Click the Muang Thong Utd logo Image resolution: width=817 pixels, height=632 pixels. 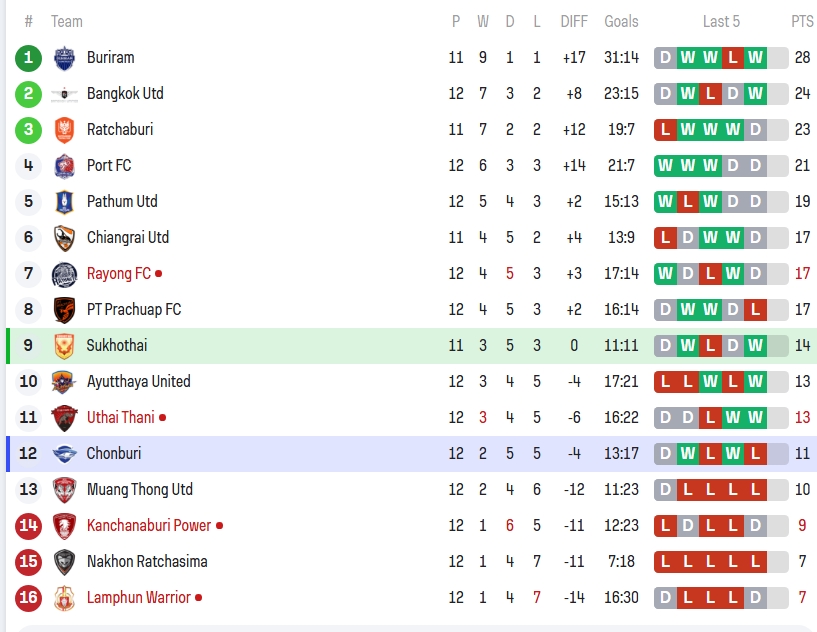click(64, 490)
